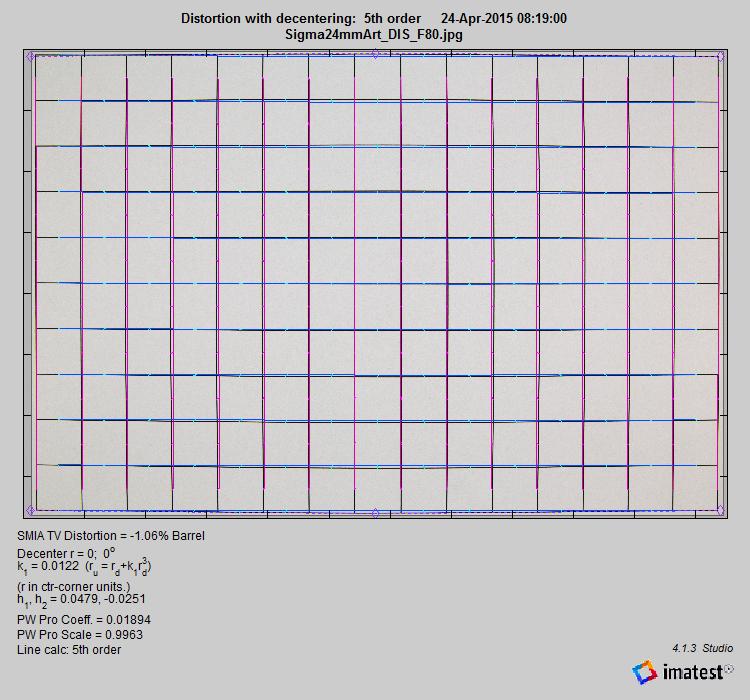Click the Sigma24mmArt_DIS_F80.jpg filename
The width and height of the screenshot is (750, 700).
374,34
